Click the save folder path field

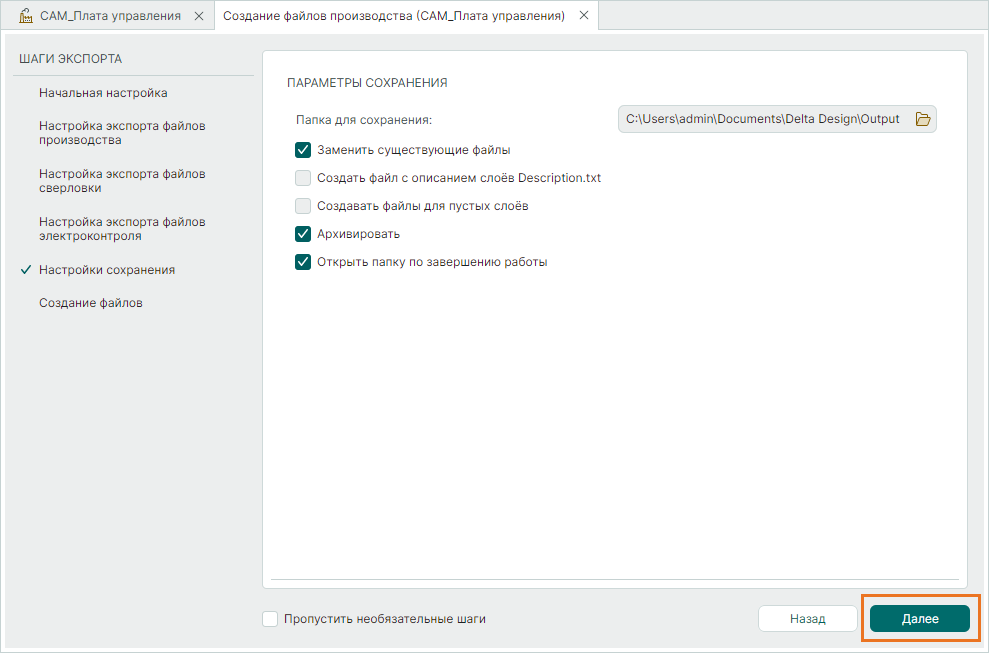click(x=762, y=119)
